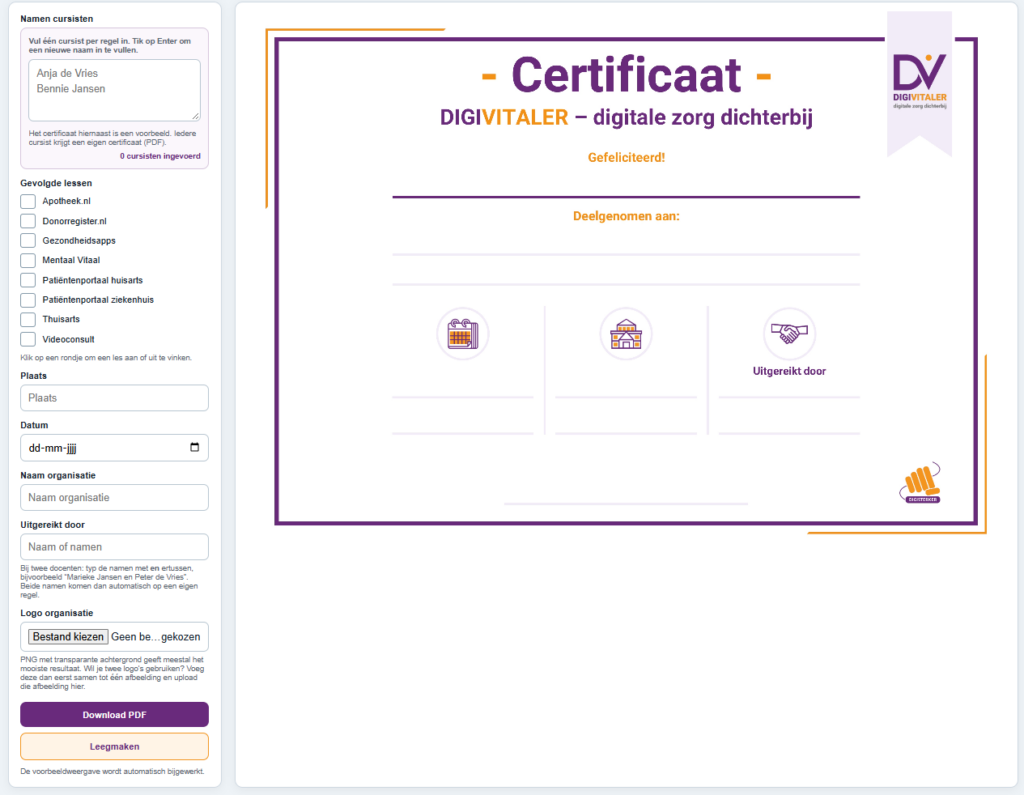
Task: Click the Download PDF button
Action: pyautogui.click(x=114, y=715)
